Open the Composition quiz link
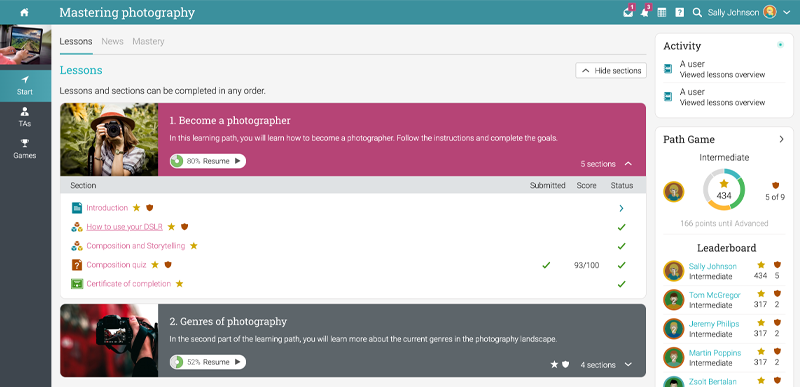 (116, 265)
